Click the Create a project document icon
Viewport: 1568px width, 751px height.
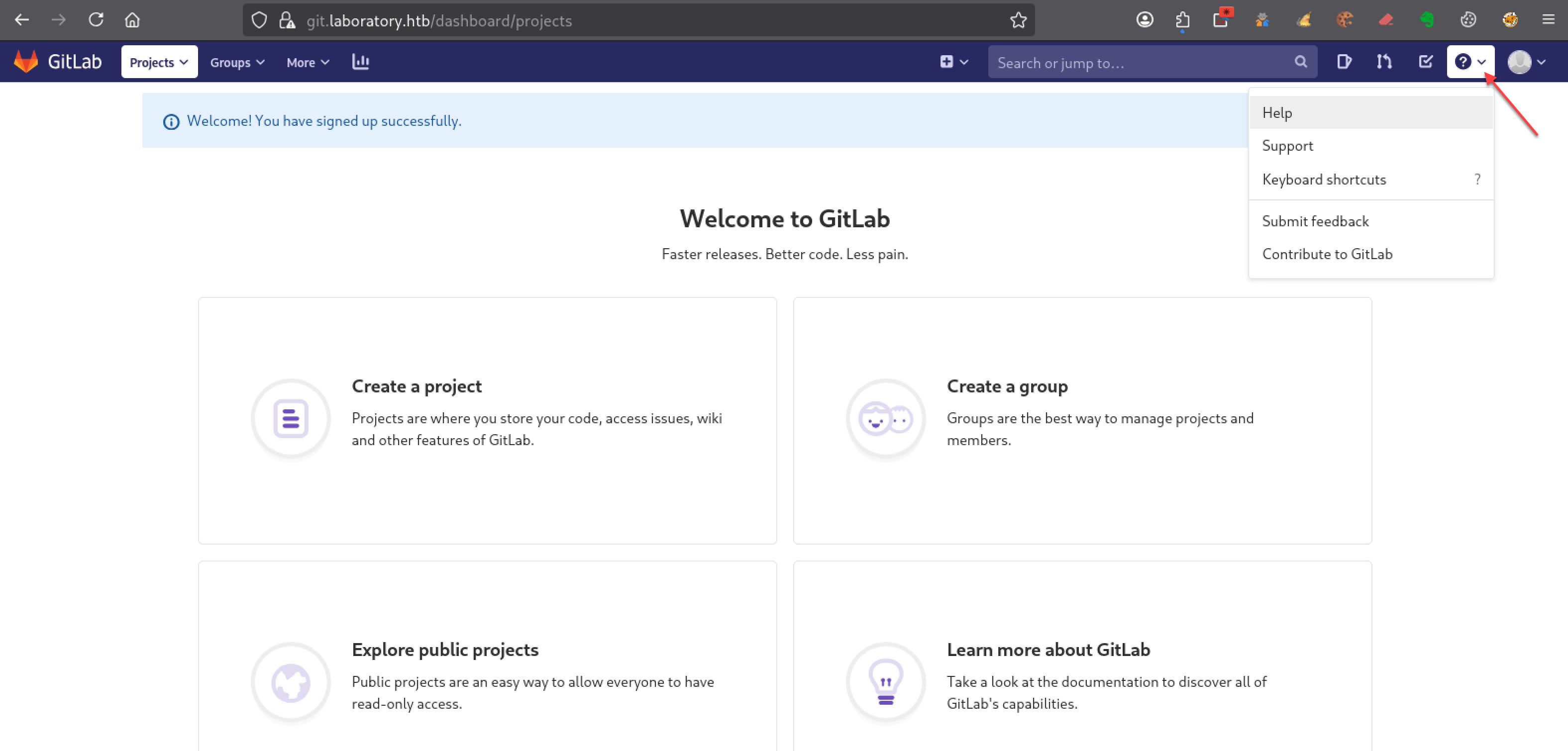290,419
